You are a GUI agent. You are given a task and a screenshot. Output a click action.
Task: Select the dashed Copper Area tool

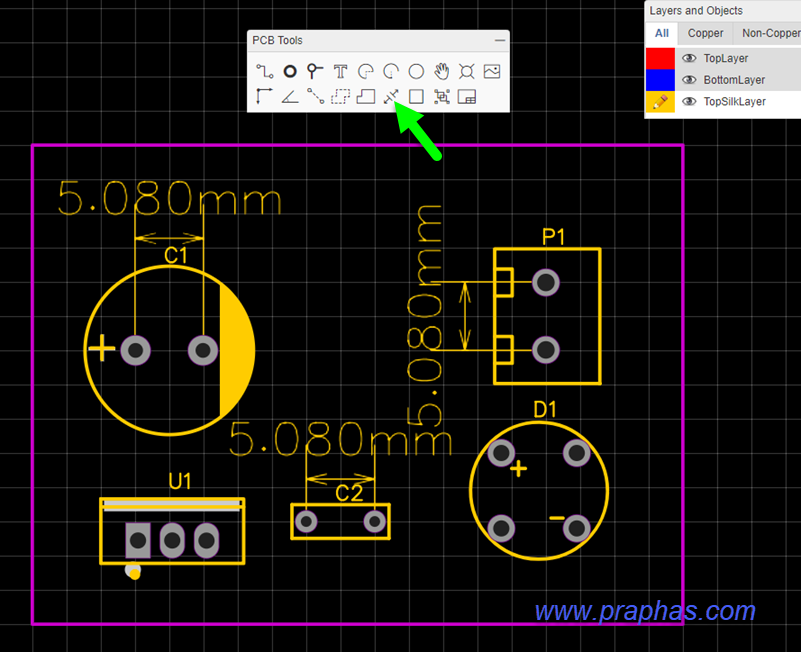tap(340, 96)
